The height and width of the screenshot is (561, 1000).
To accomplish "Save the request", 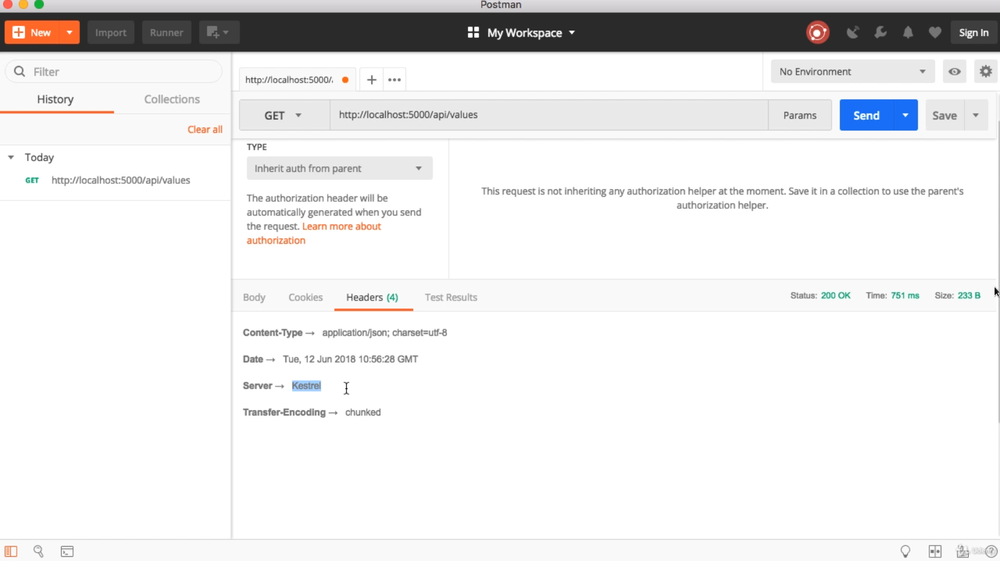I will (x=945, y=115).
